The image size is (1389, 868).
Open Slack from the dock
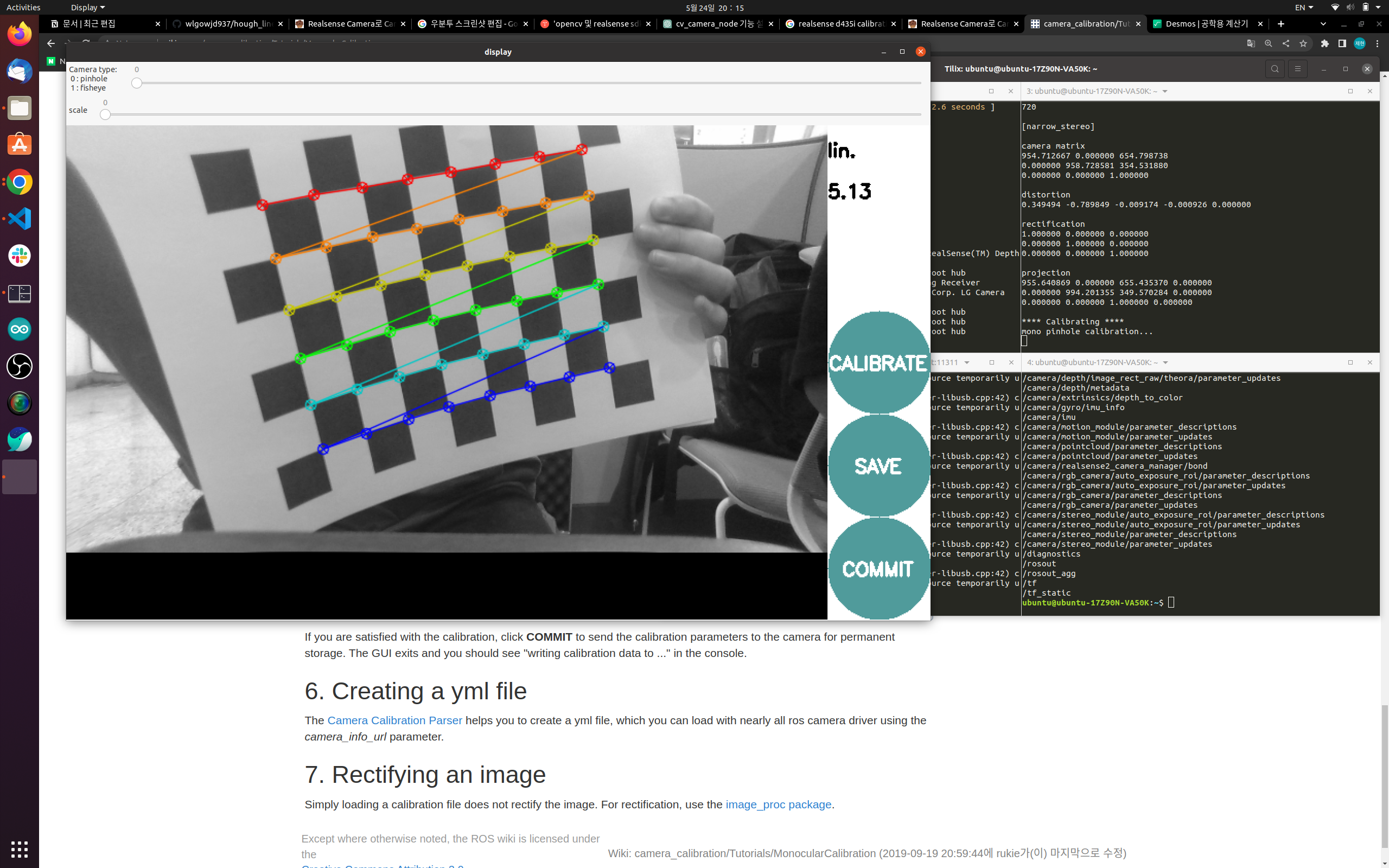(x=20, y=256)
